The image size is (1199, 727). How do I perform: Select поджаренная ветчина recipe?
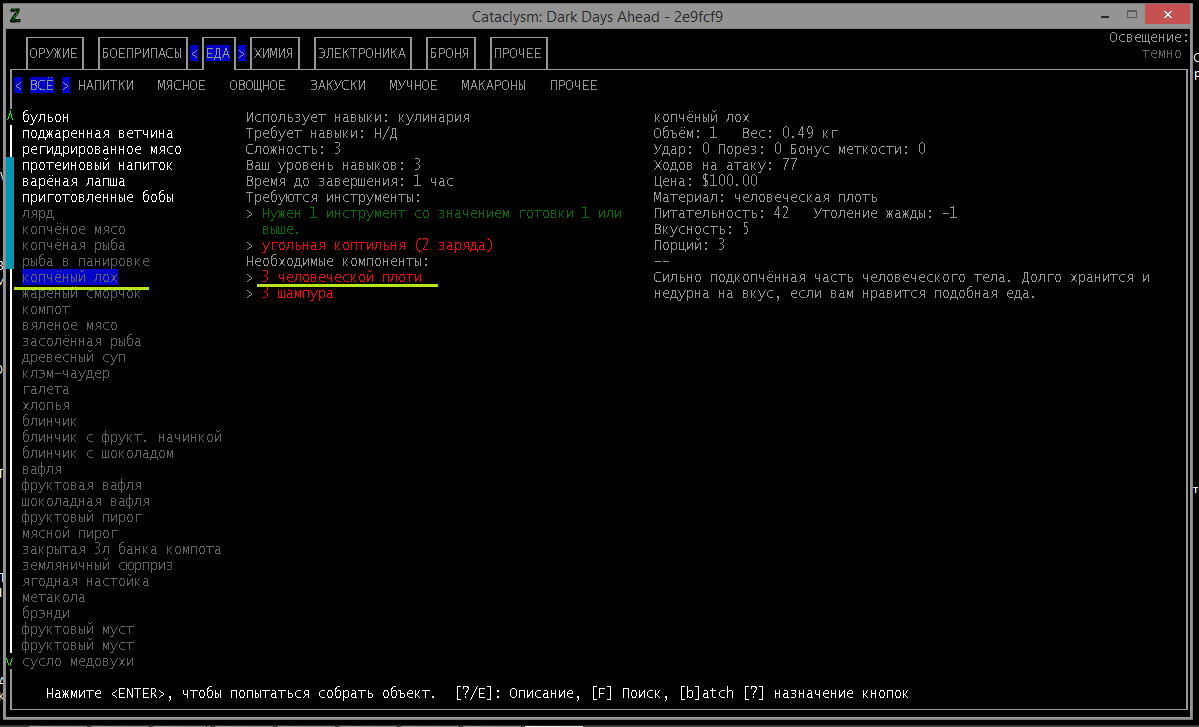tap(98, 133)
